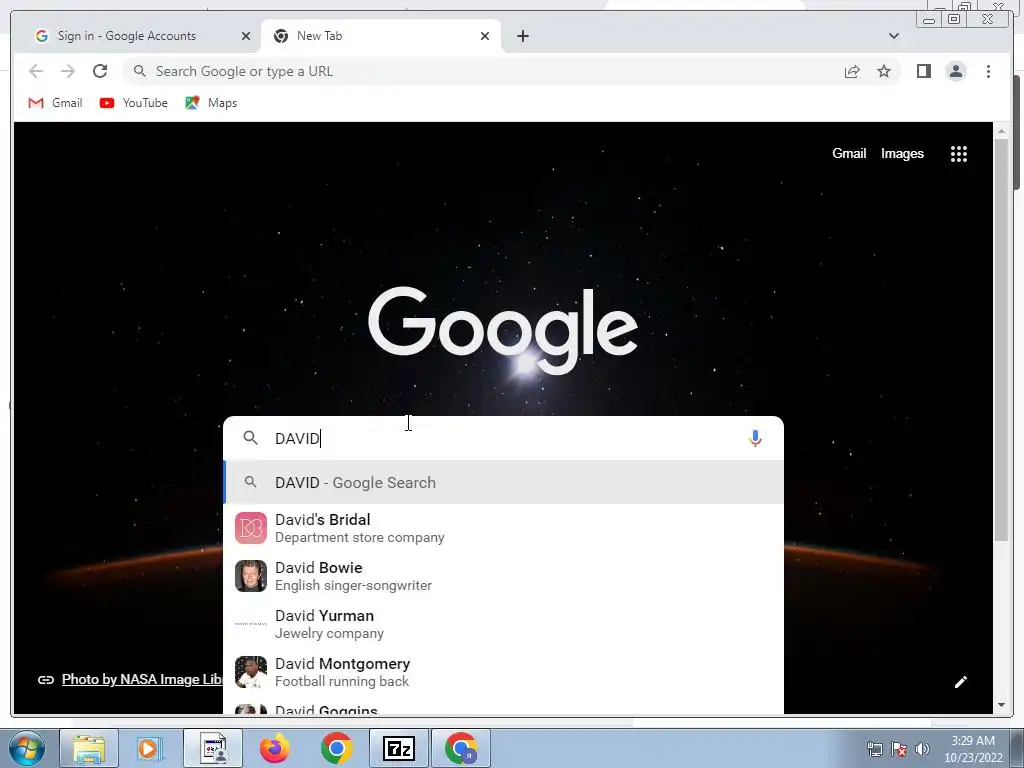Viewport: 1024px width, 768px height.
Task: Start voice search with the microphone icon
Action: [755, 438]
